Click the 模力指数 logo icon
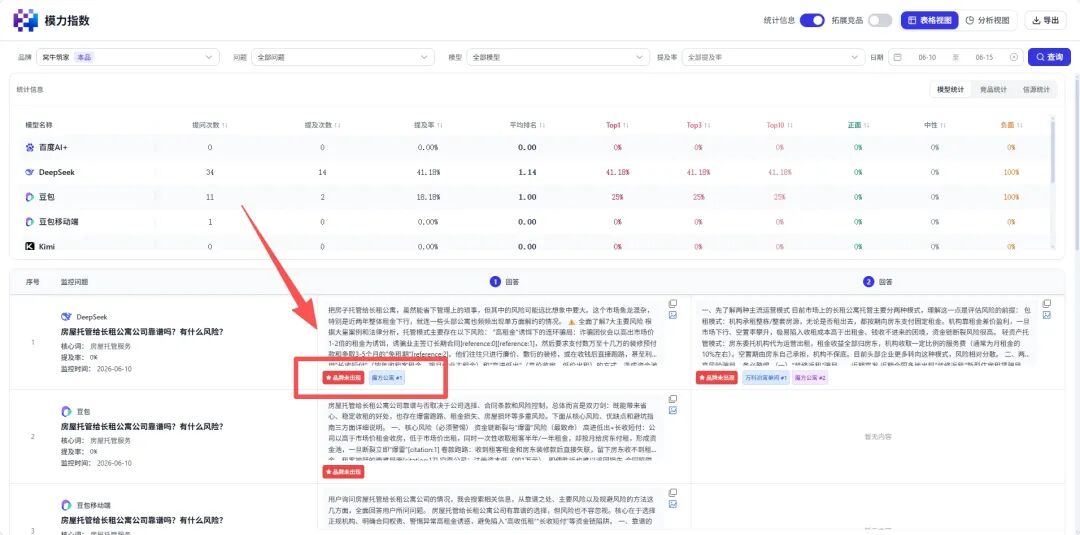 25,20
